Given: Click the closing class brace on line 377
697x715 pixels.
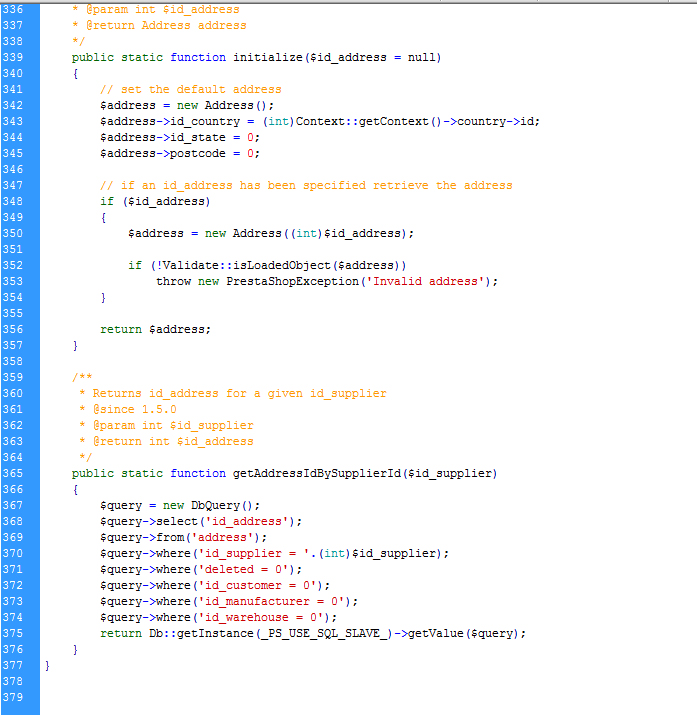Looking at the screenshot, I should pyautogui.click(x=47, y=665).
